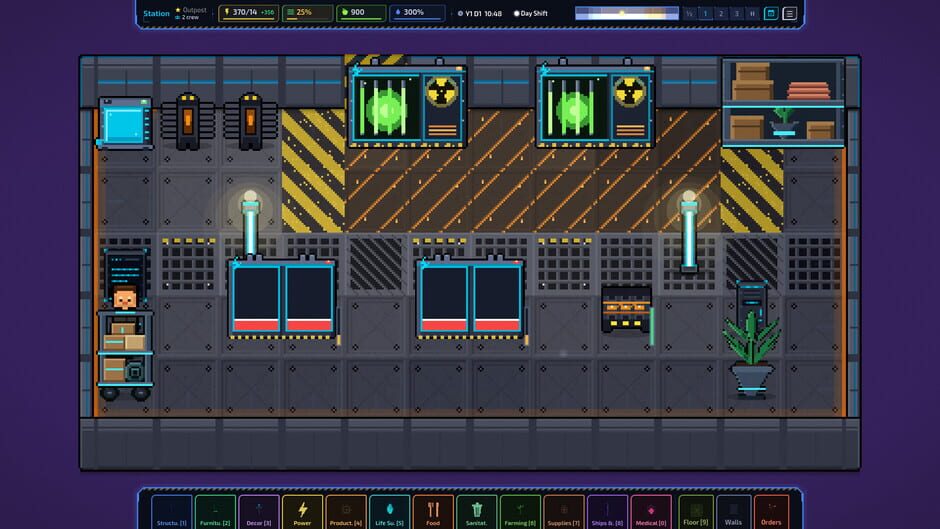Select the potted plant decoration
The image size is (940, 529).
(751, 354)
